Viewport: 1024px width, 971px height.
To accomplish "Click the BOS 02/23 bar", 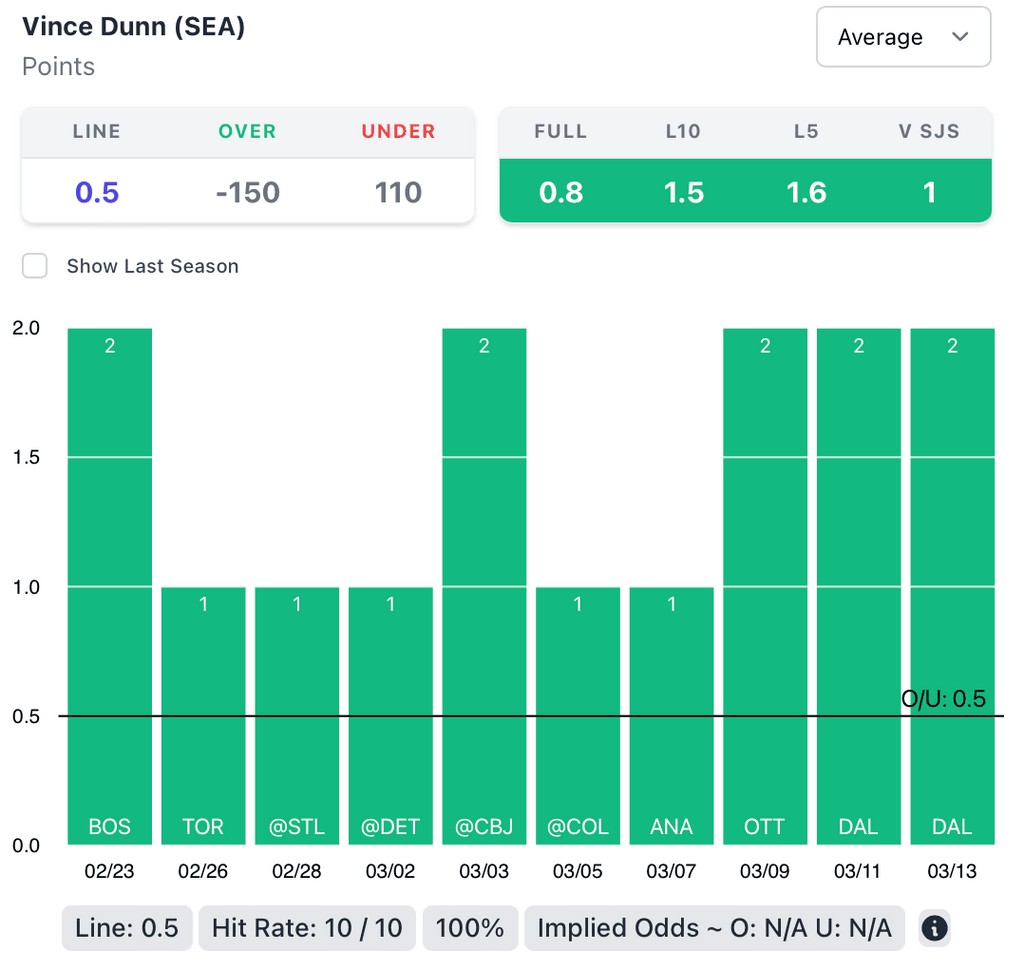I will tap(110, 586).
